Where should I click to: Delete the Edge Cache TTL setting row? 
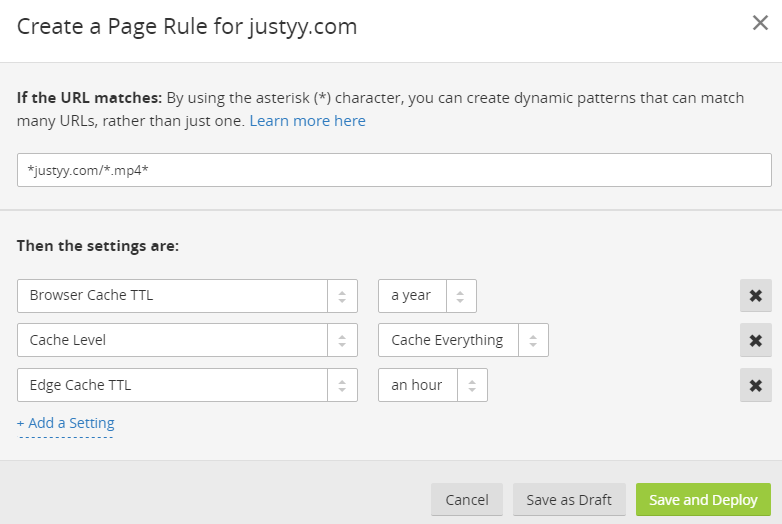pos(756,385)
